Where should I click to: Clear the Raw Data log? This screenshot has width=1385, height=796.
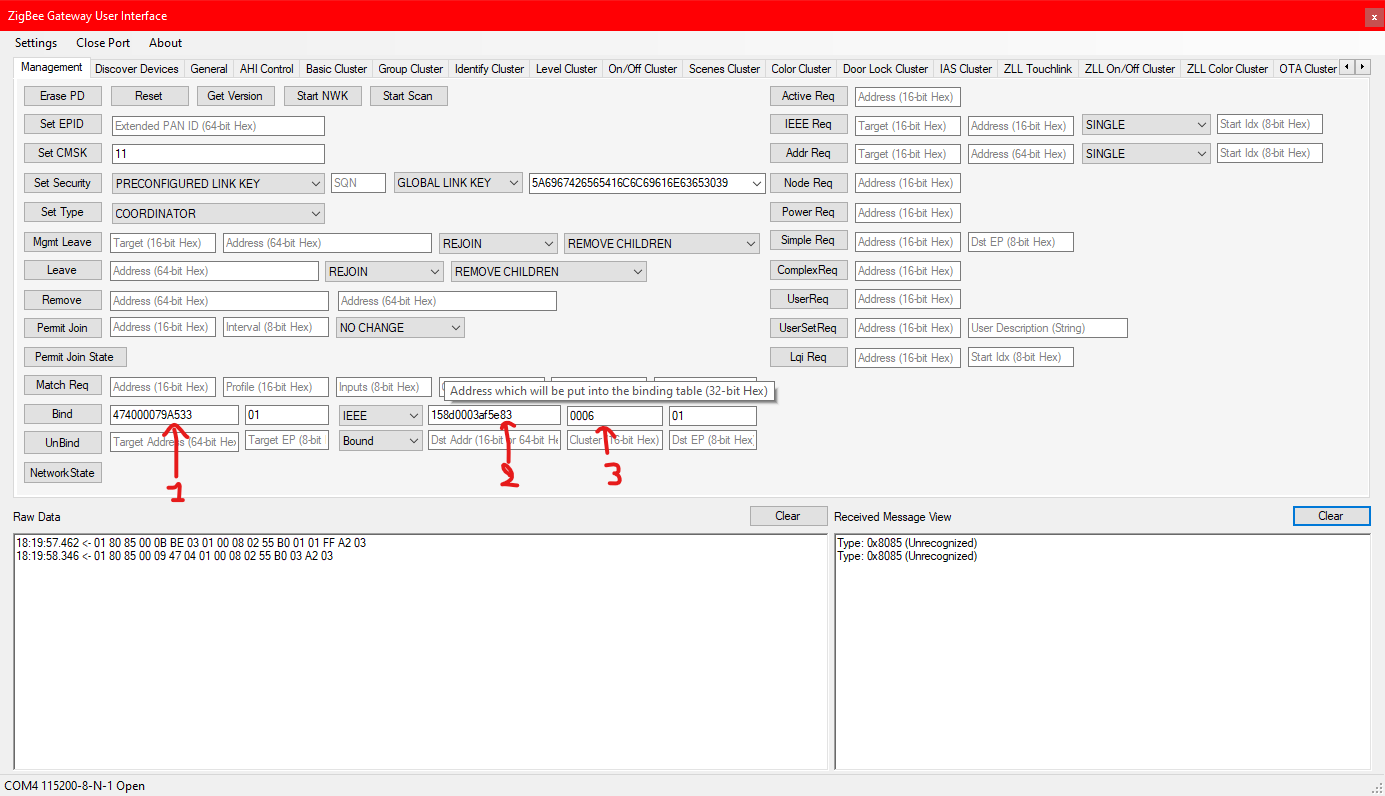coord(788,516)
